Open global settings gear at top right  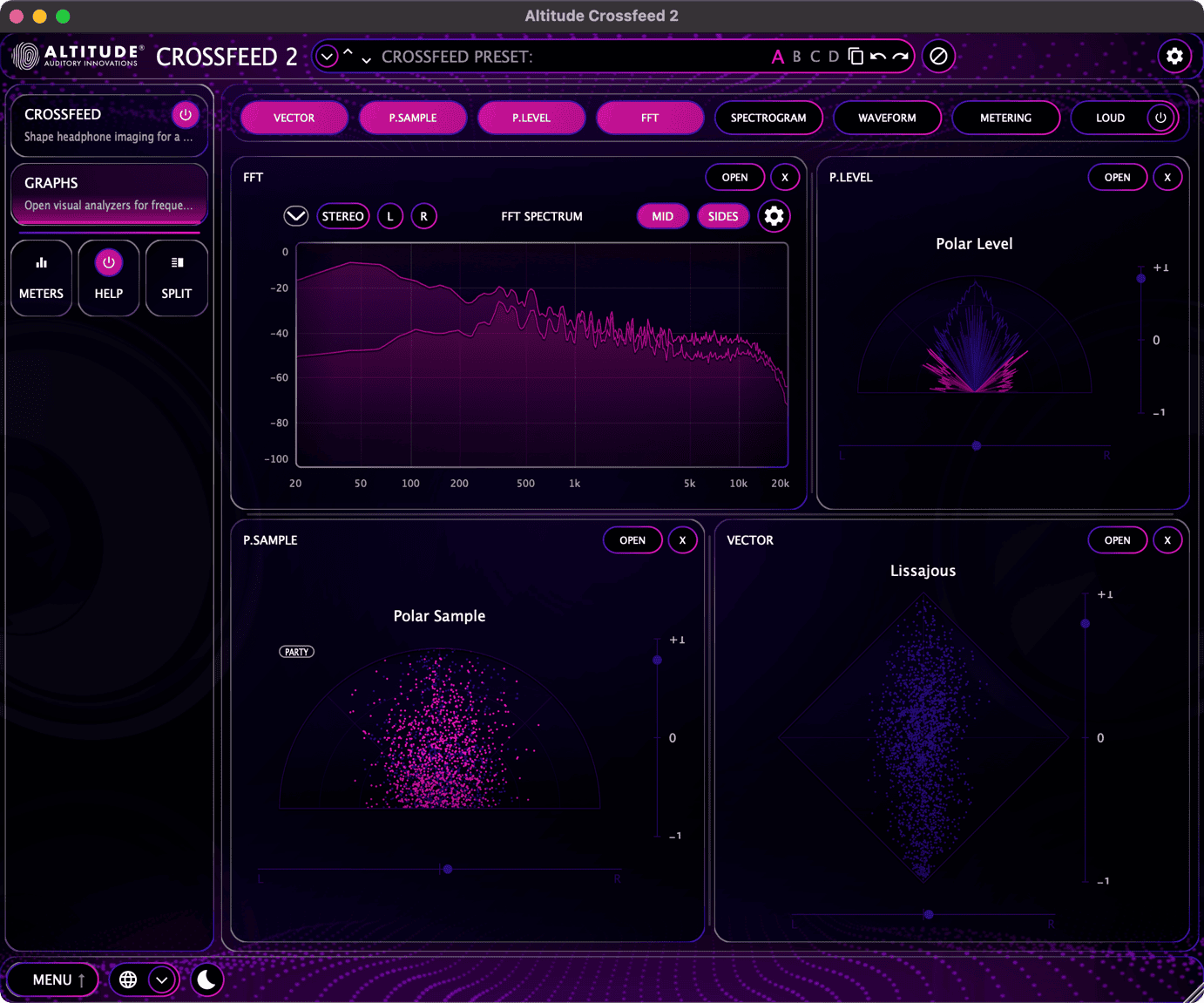tap(1174, 57)
